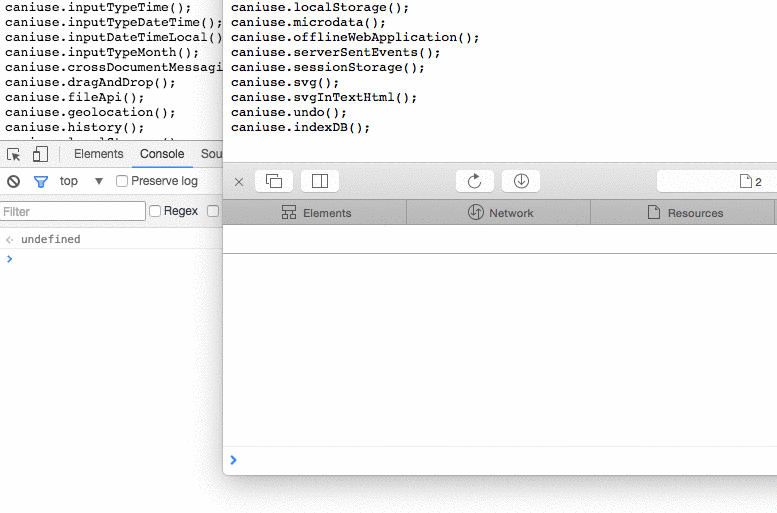Viewport: 777px width, 513px height.
Task: Reload the page from the inspector toolbar
Action: (x=475, y=181)
